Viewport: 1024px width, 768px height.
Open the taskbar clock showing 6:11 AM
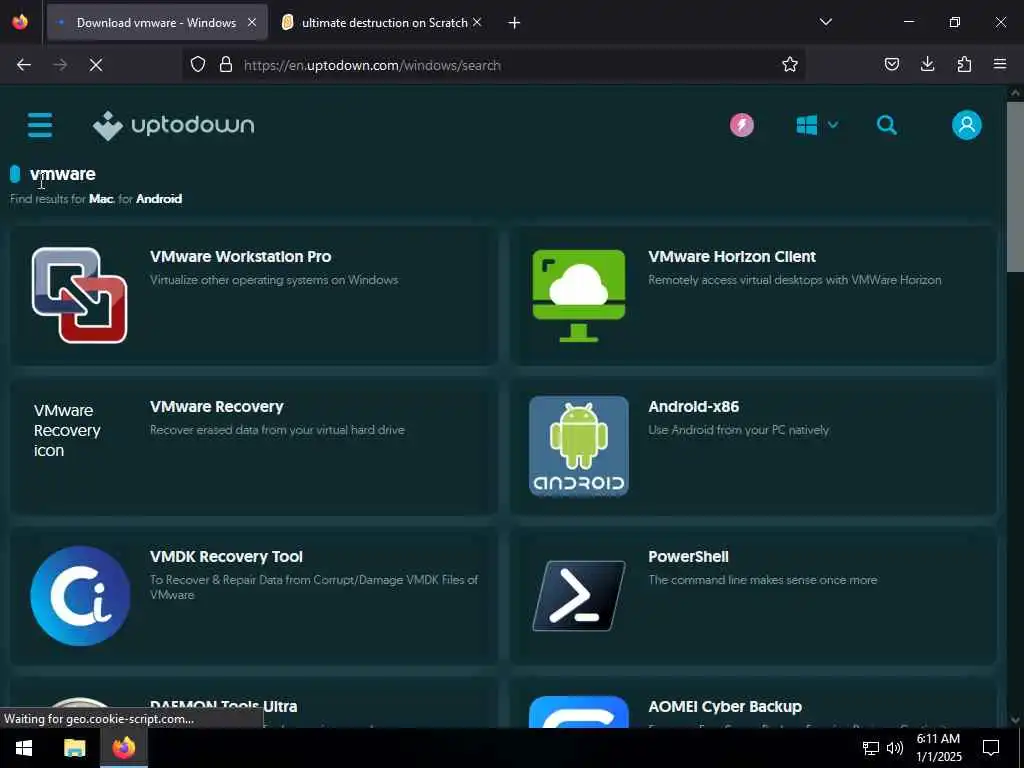pyautogui.click(x=938, y=748)
